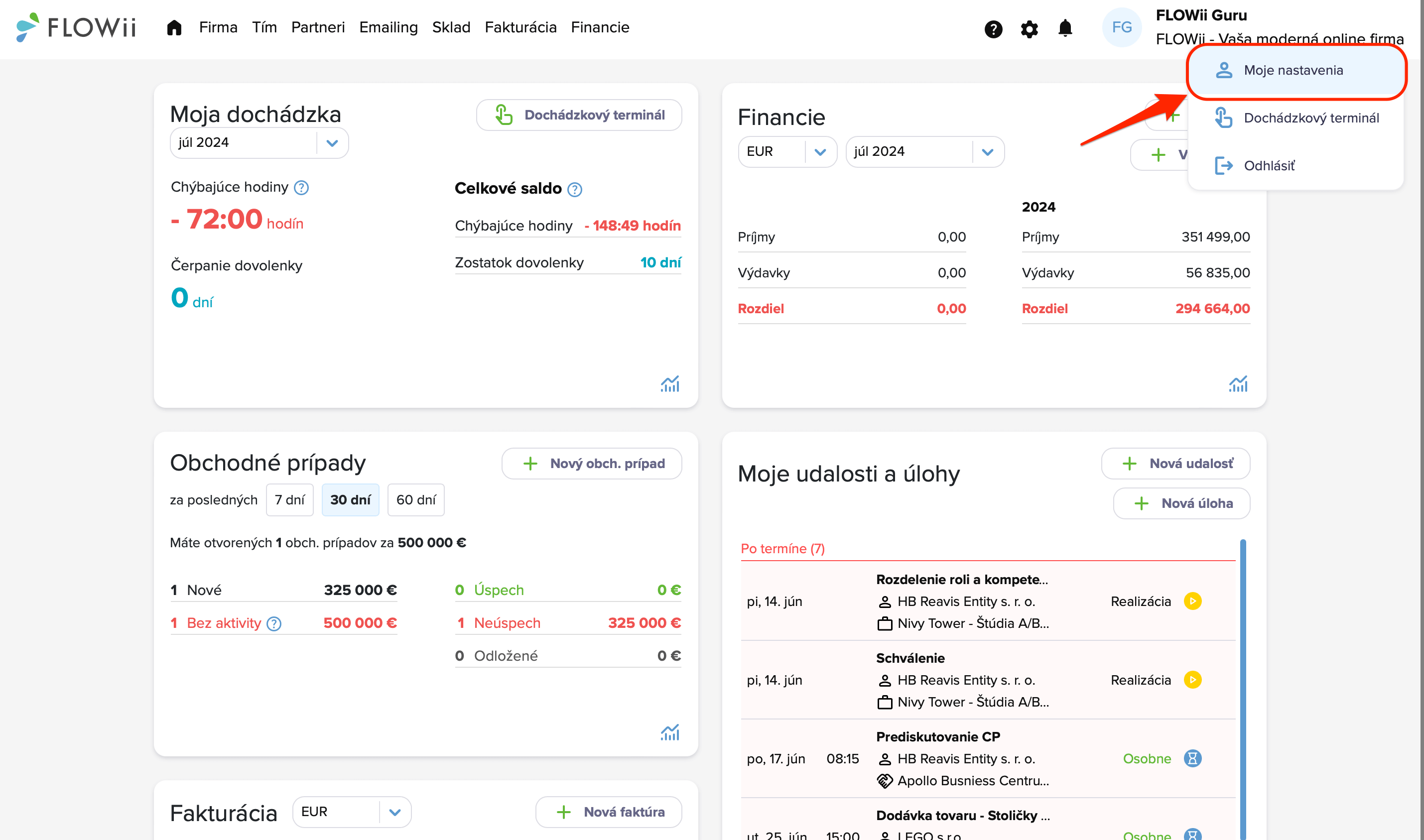Open the Financie chart icon
Image resolution: width=1424 pixels, height=840 pixels.
pyautogui.click(x=1238, y=384)
